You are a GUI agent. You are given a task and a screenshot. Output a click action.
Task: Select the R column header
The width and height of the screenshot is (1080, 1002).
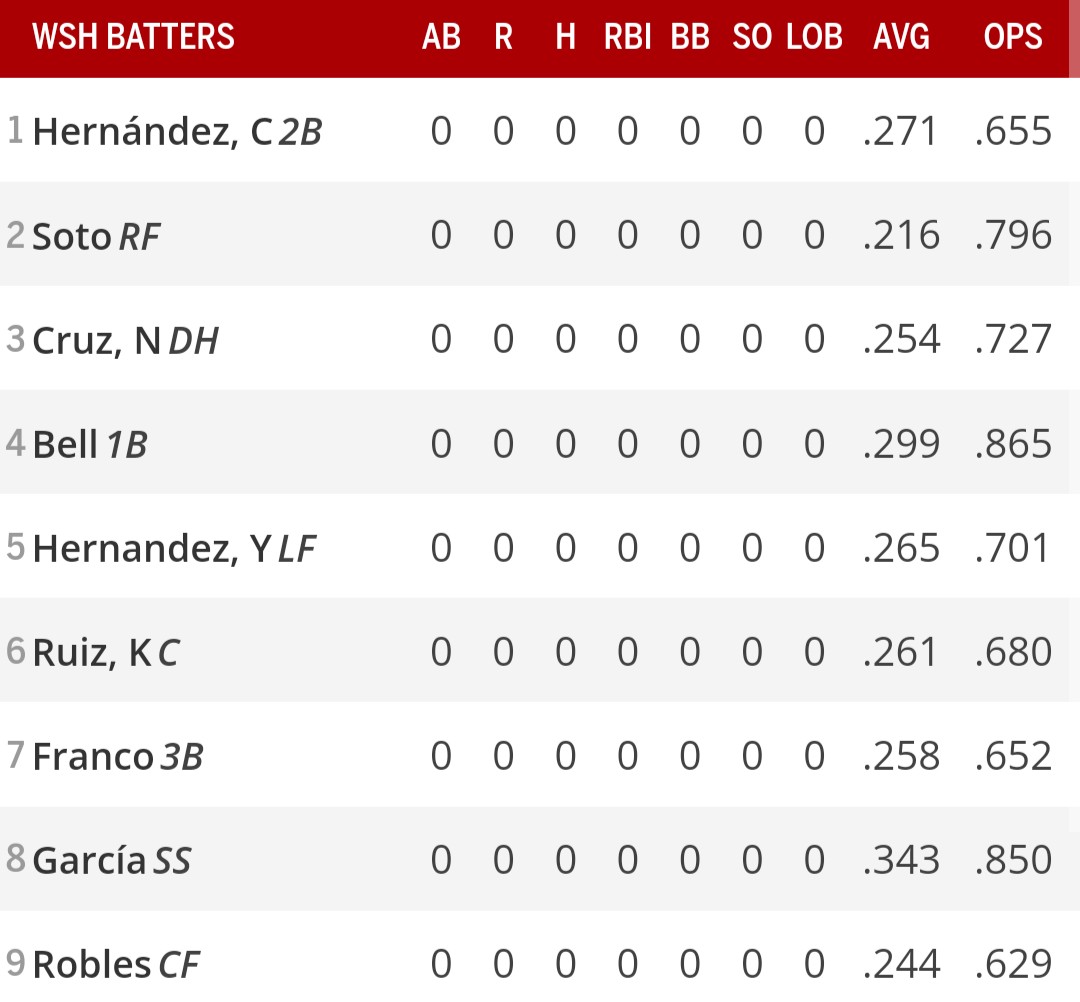click(503, 37)
